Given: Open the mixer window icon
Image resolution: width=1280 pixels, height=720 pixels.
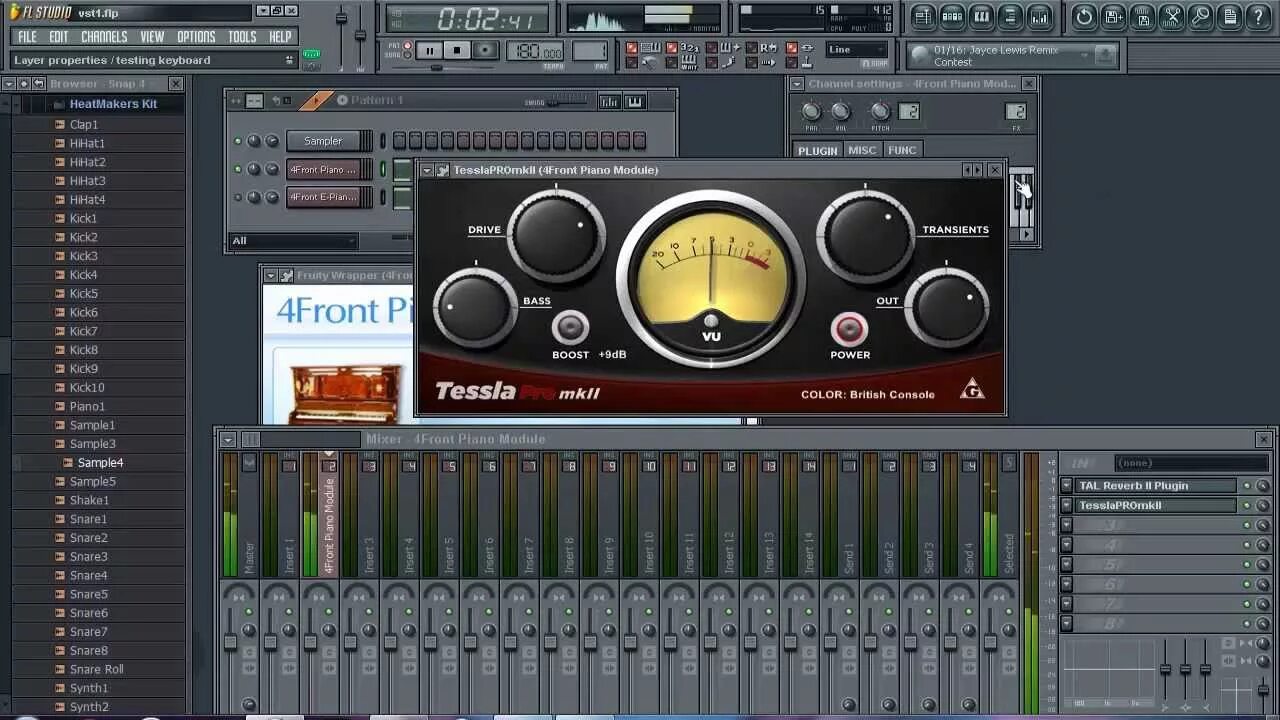Looking at the screenshot, I should 1040,17.
